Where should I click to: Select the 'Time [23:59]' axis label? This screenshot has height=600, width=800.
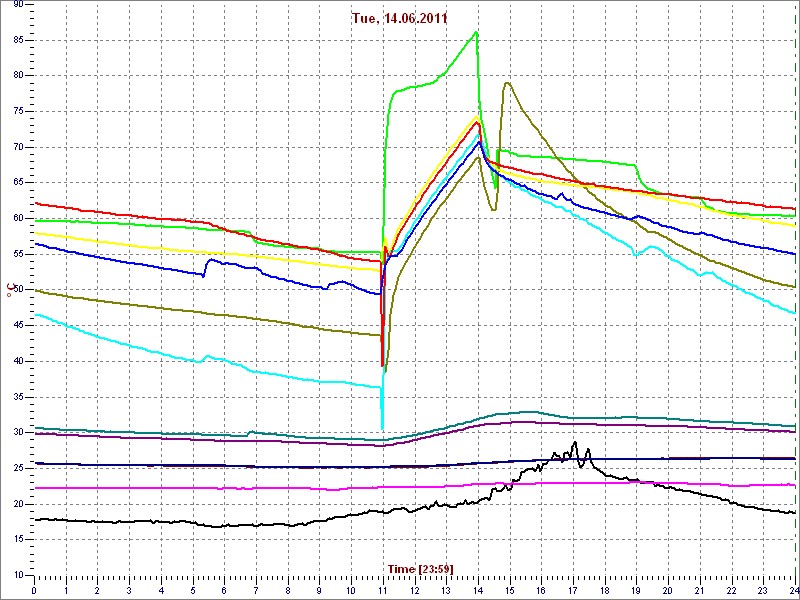coord(420,568)
